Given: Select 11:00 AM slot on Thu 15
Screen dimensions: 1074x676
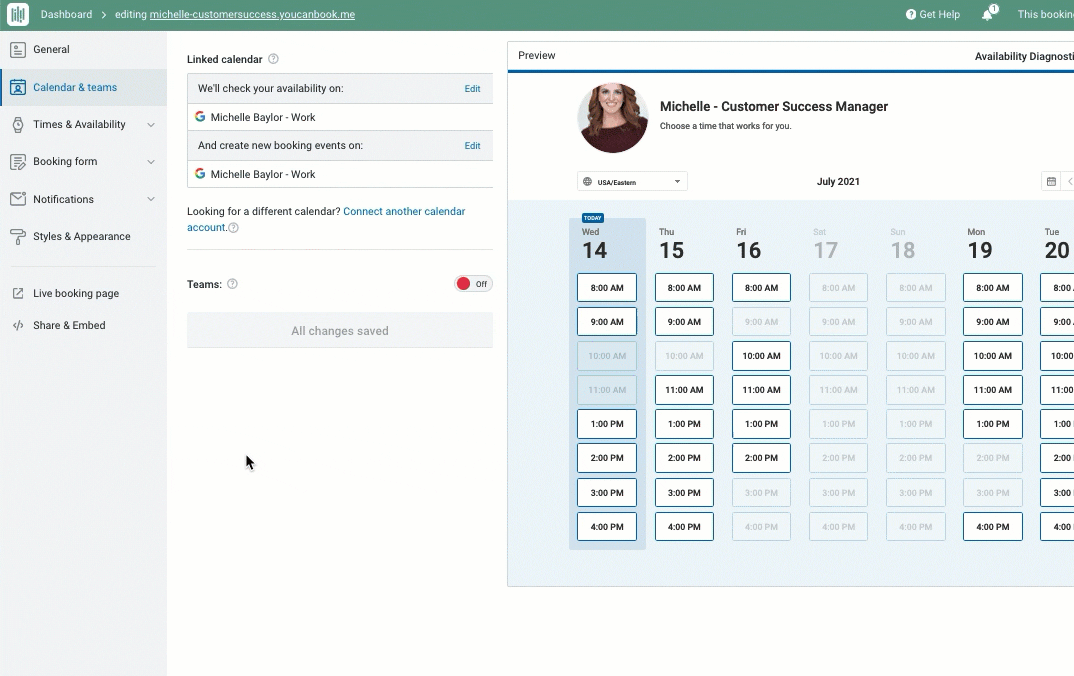Looking at the screenshot, I should click(684, 390).
